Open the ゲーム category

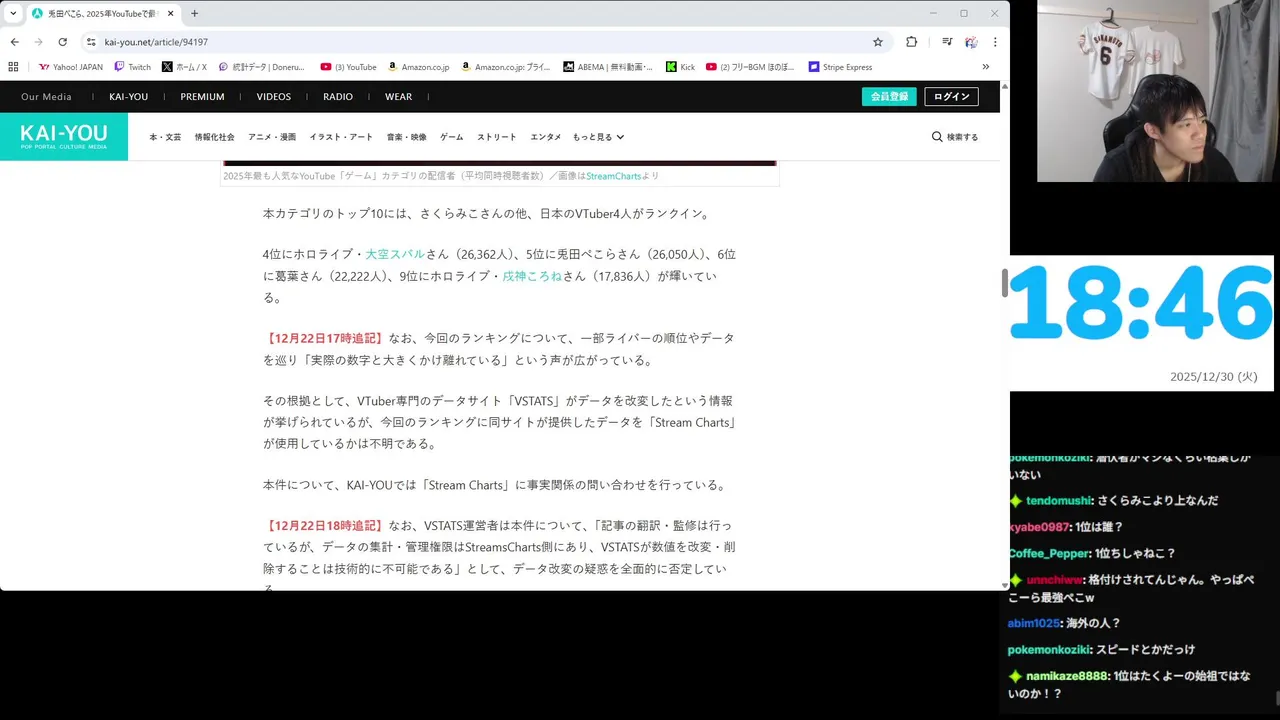(451, 137)
